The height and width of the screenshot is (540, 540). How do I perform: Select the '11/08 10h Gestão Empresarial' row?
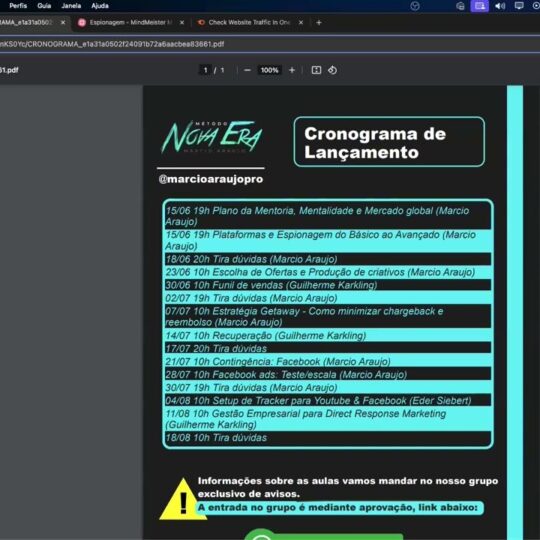[x=328, y=419]
